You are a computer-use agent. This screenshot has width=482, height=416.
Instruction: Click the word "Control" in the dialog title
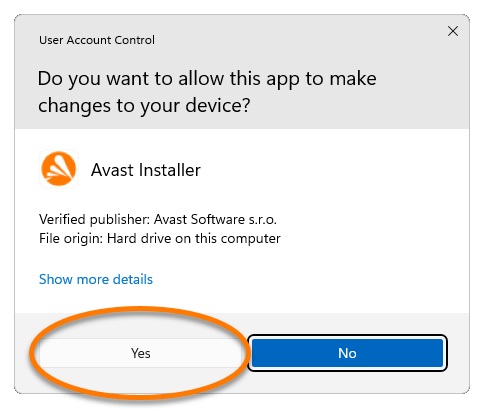point(134,40)
